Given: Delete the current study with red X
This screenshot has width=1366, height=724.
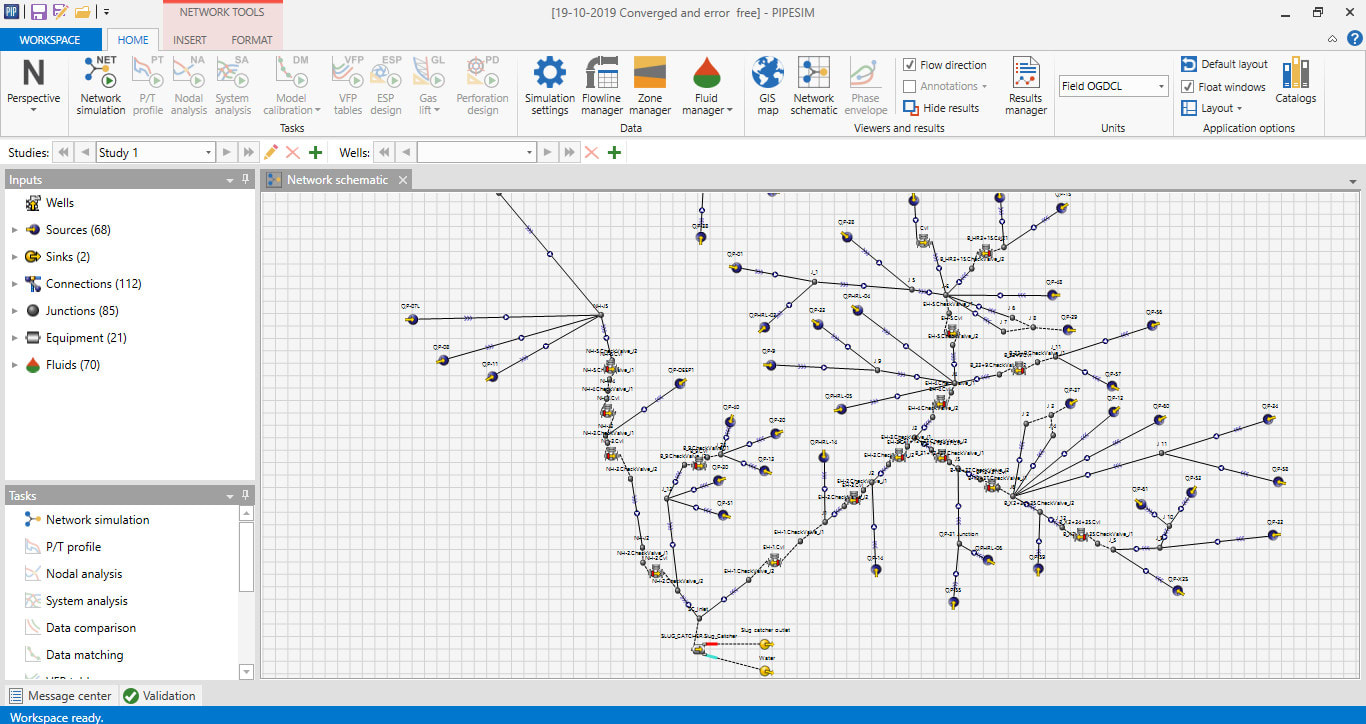Looking at the screenshot, I should tap(293, 152).
